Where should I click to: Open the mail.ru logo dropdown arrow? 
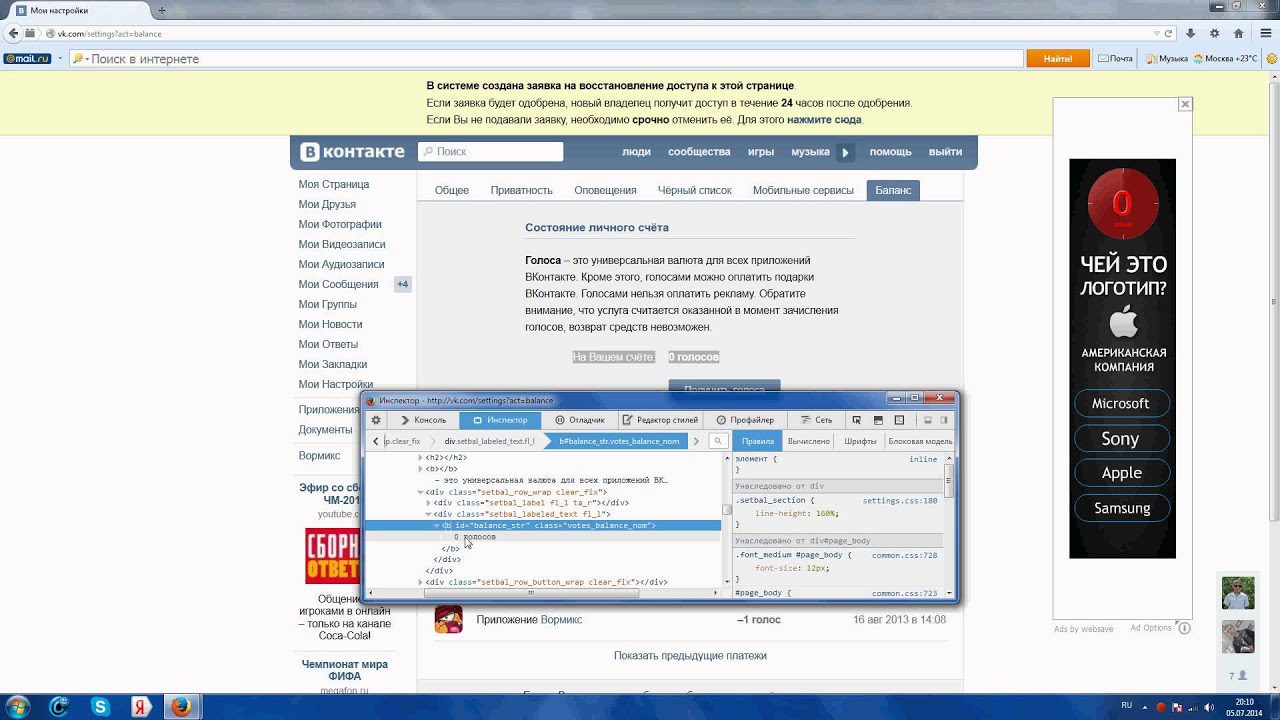click(60, 59)
